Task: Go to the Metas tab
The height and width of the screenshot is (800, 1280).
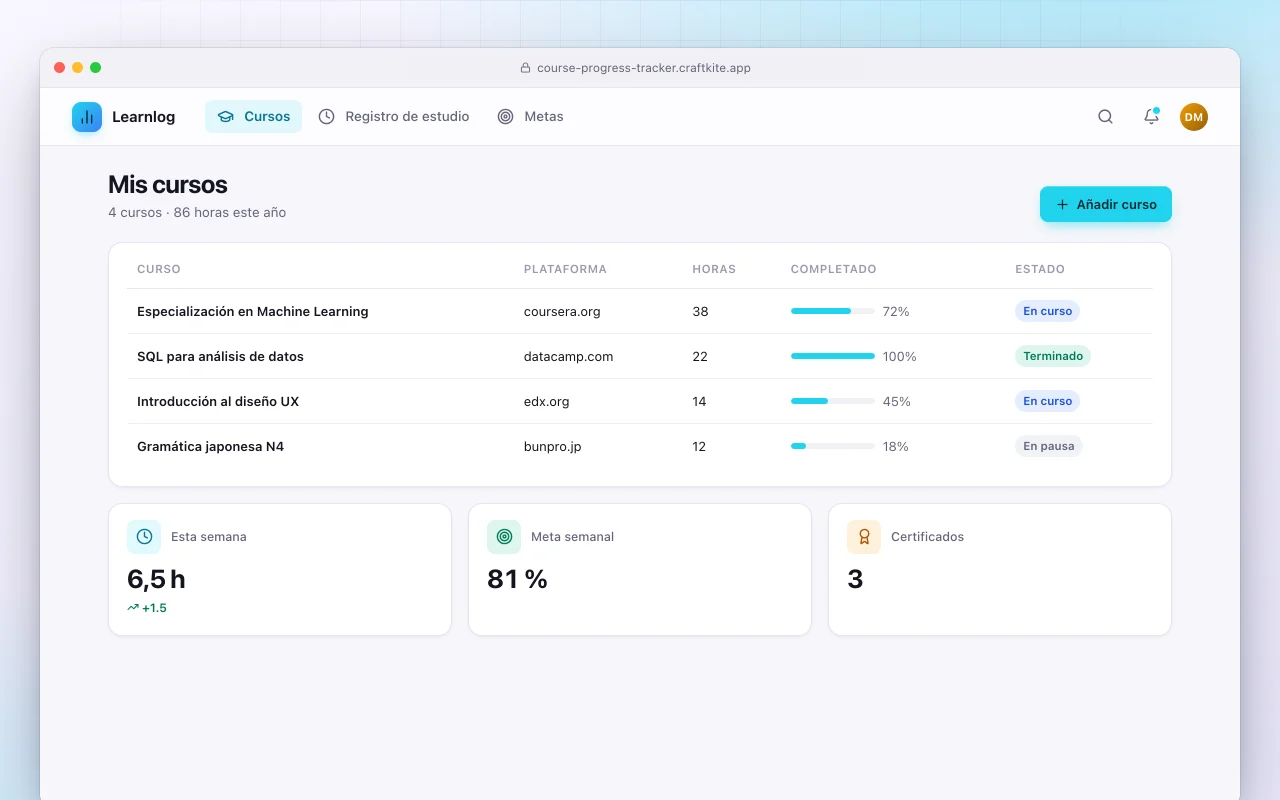Action: click(x=531, y=117)
